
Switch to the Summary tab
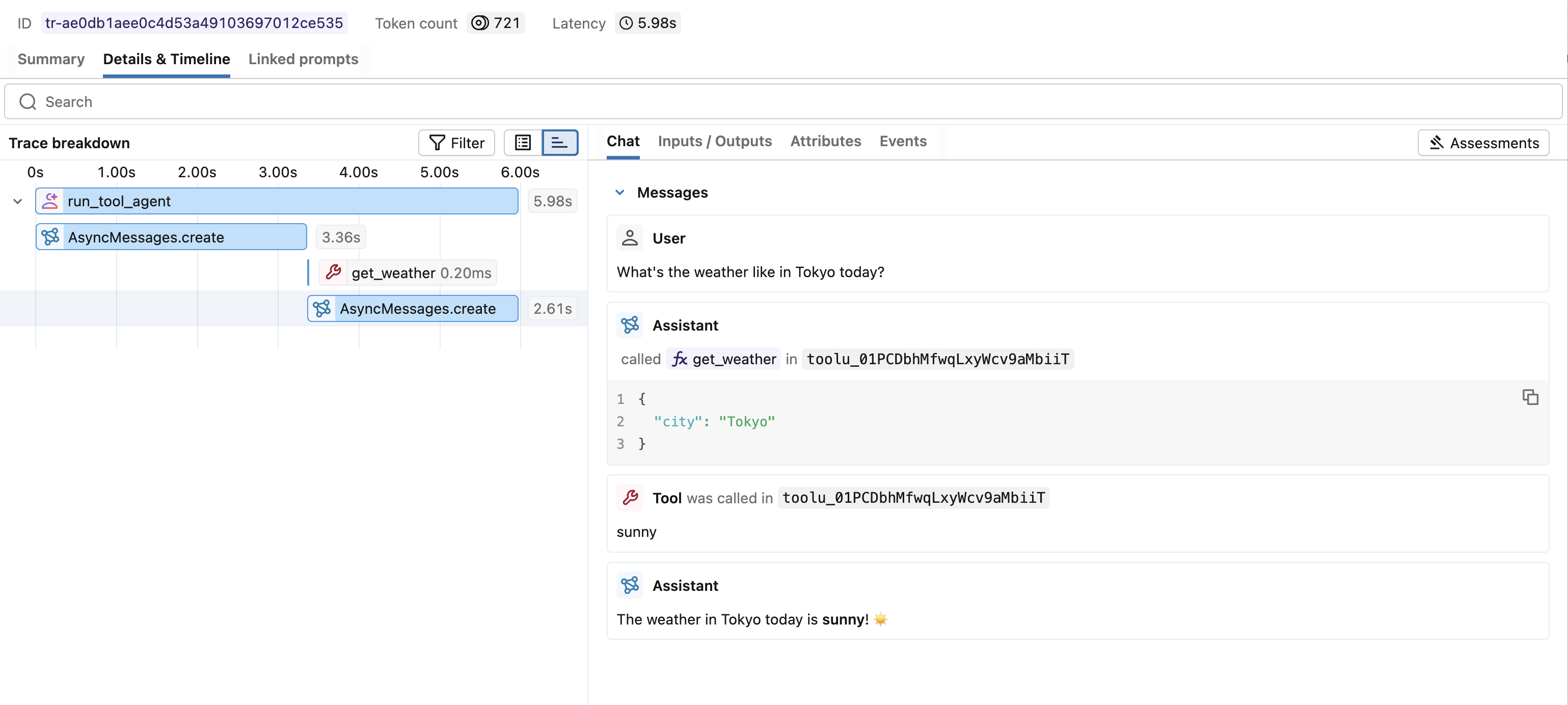coord(51,59)
